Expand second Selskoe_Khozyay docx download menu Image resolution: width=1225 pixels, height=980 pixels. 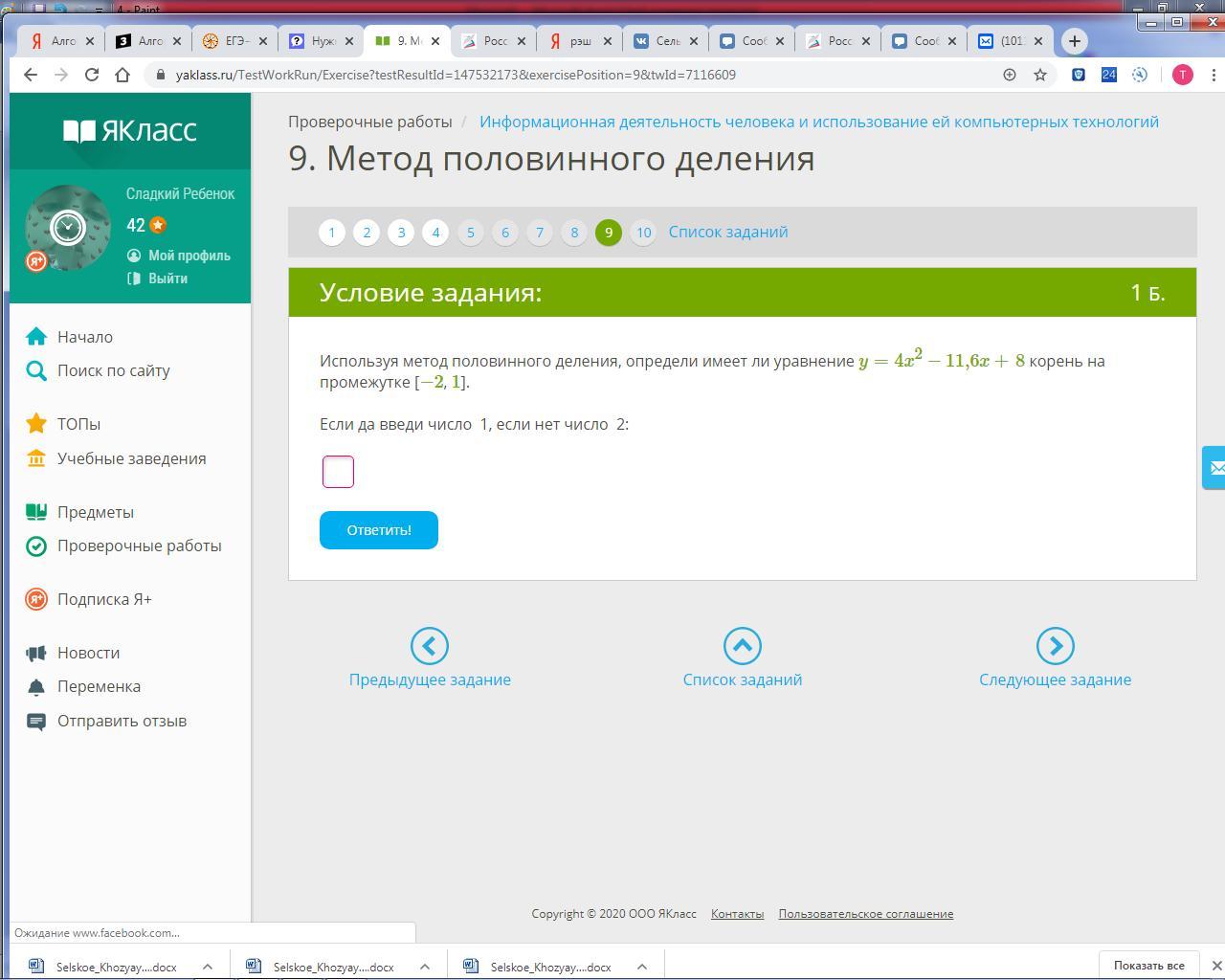coord(425,967)
